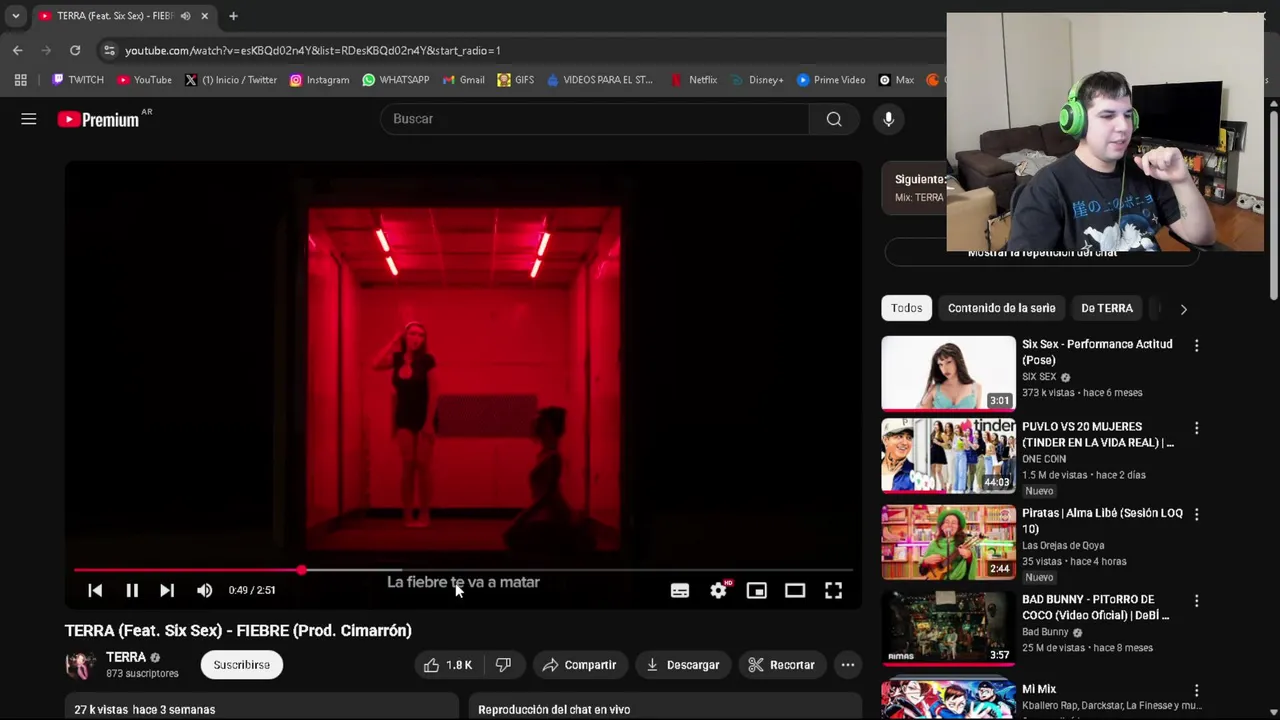Open the WHATSAPP bookmark

pos(396,80)
